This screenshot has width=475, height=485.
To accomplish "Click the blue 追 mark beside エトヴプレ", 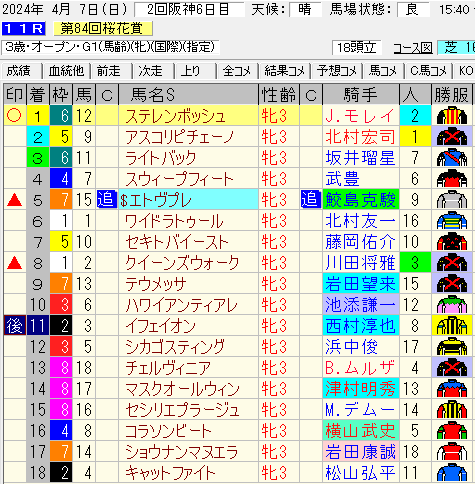I will (x=107, y=199).
